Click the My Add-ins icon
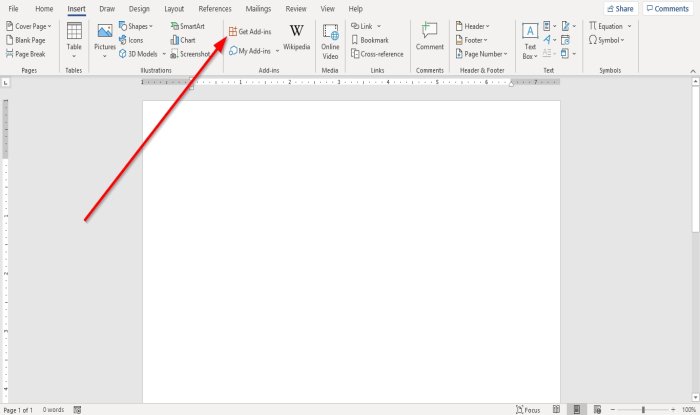The image size is (700, 415). click(x=233, y=51)
